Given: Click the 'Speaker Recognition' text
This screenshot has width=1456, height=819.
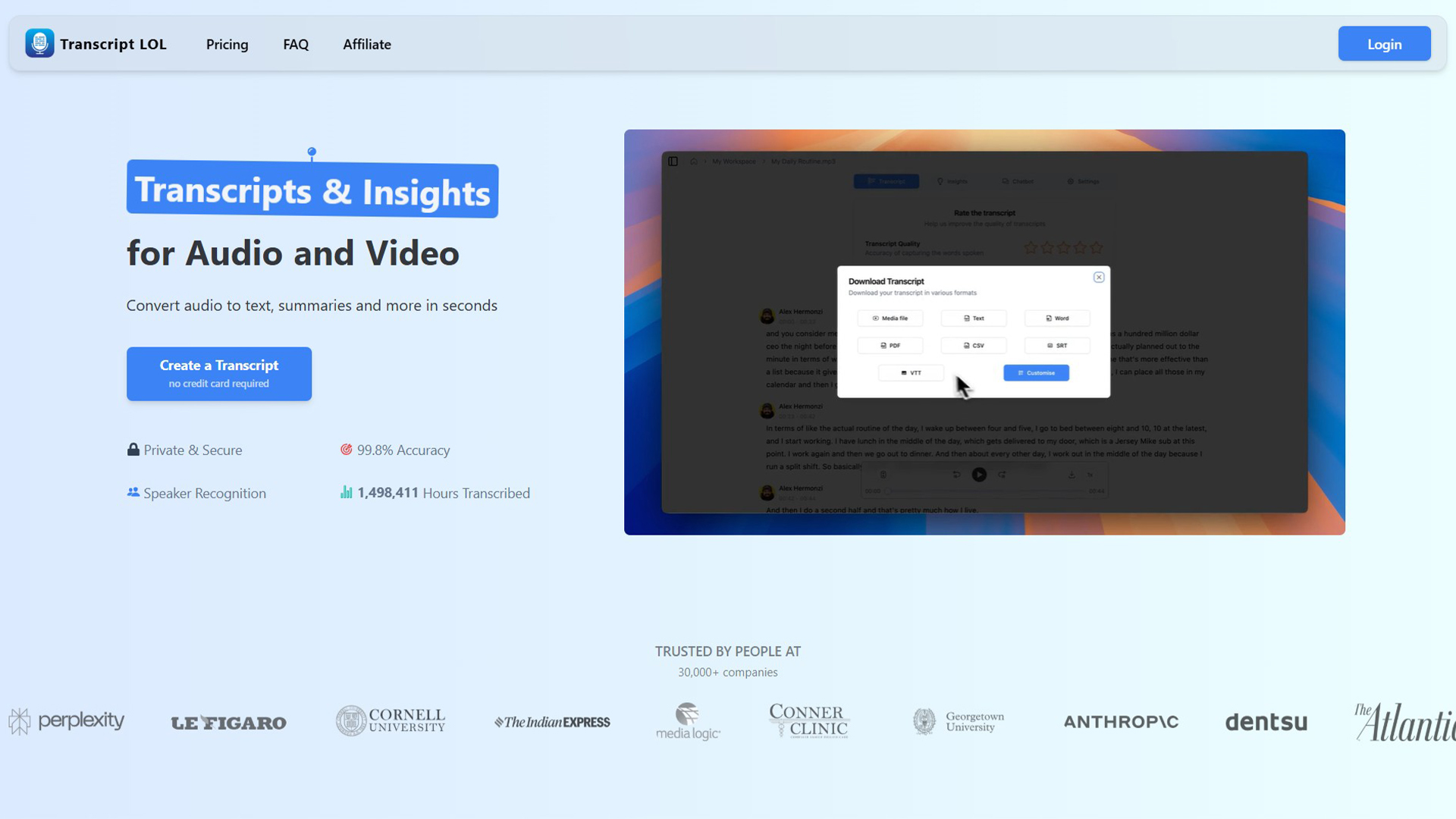Looking at the screenshot, I should [205, 493].
